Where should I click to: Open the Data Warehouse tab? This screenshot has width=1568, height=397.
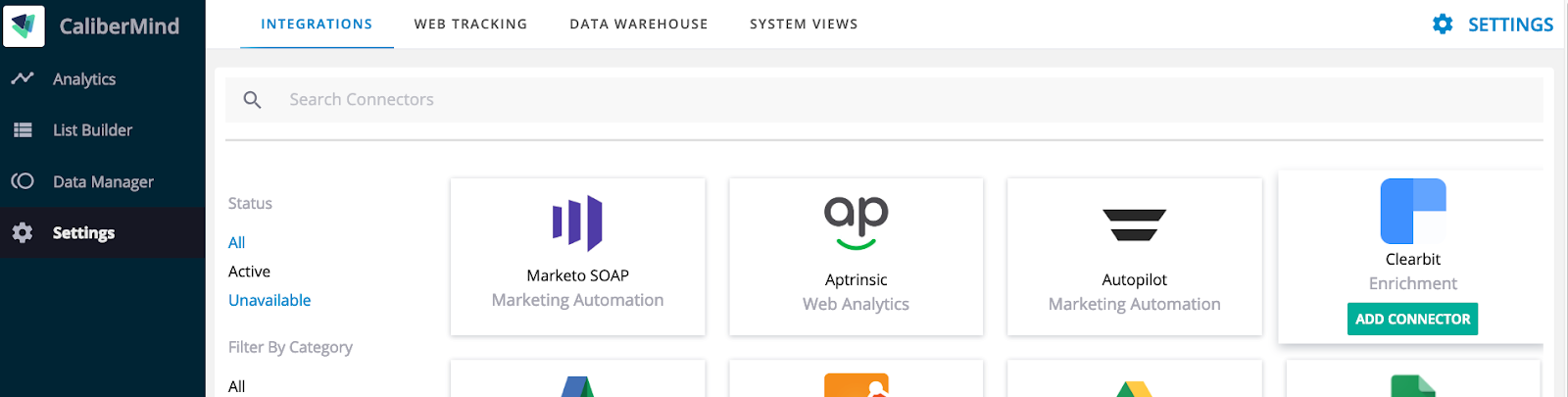point(639,25)
